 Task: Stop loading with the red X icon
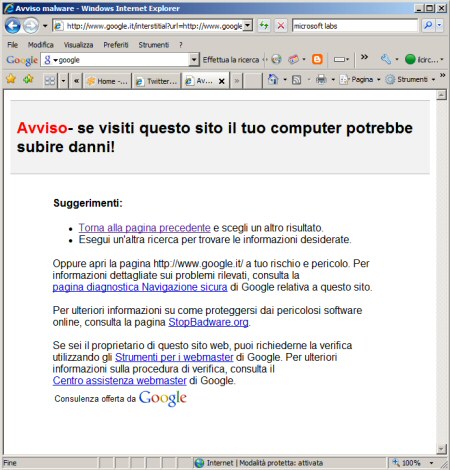(x=281, y=26)
